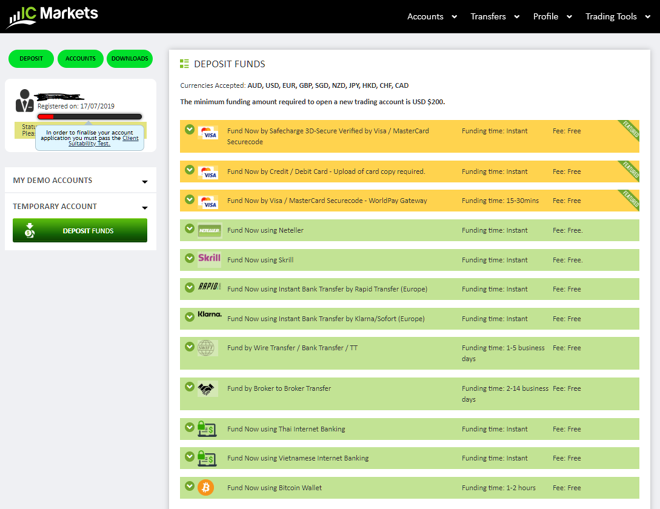Click 'Funding time: 15-30mins' in the WorldPay row
660x509 pixels.
coord(500,200)
